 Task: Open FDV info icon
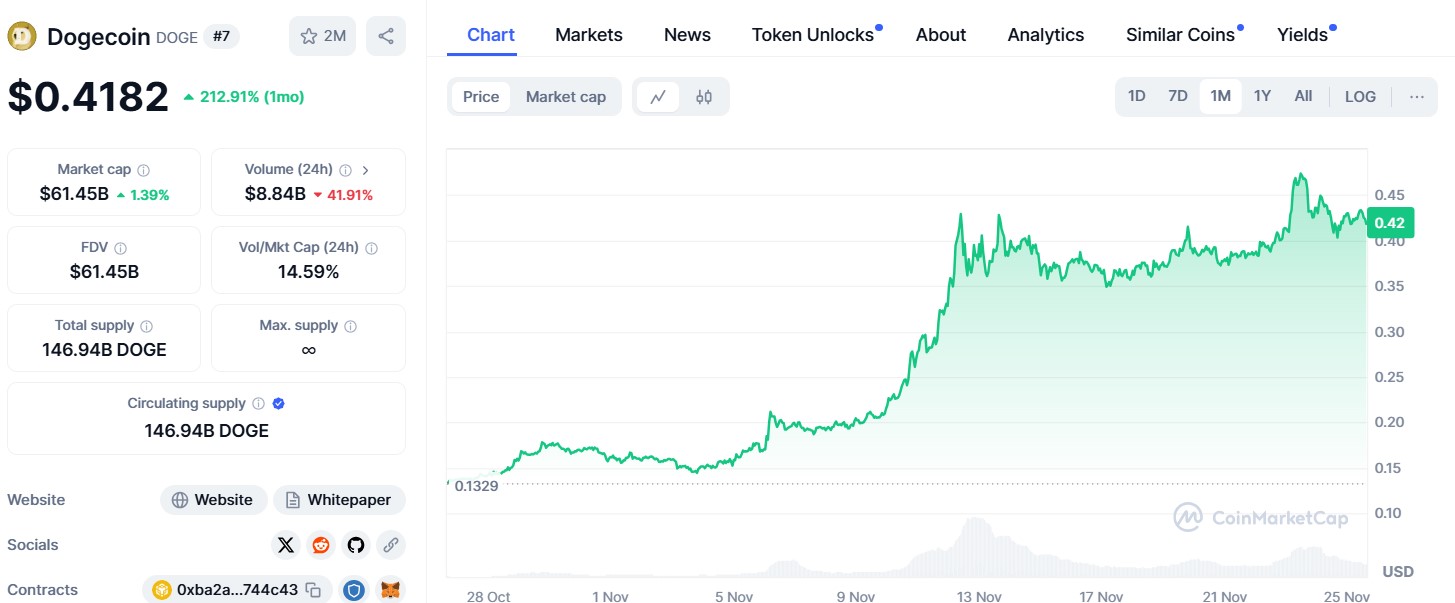121,248
